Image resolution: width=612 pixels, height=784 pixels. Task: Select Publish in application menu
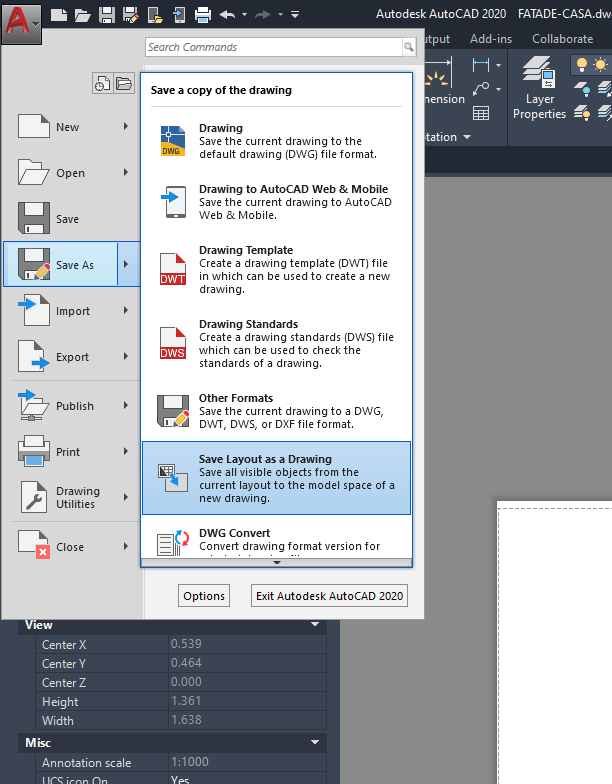pyautogui.click(x=72, y=406)
